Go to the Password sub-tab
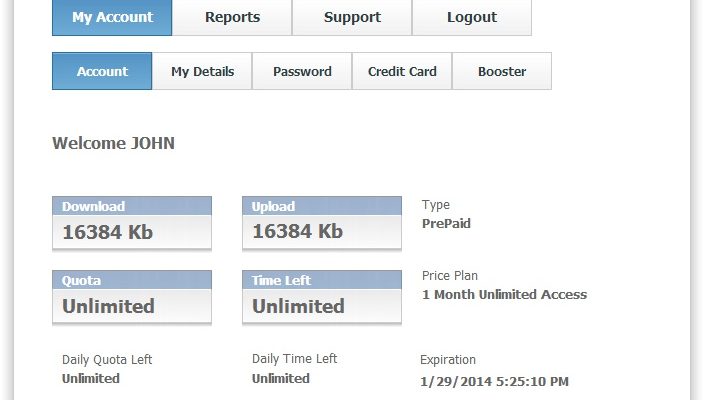The image size is (704, 400). (302, 71)
